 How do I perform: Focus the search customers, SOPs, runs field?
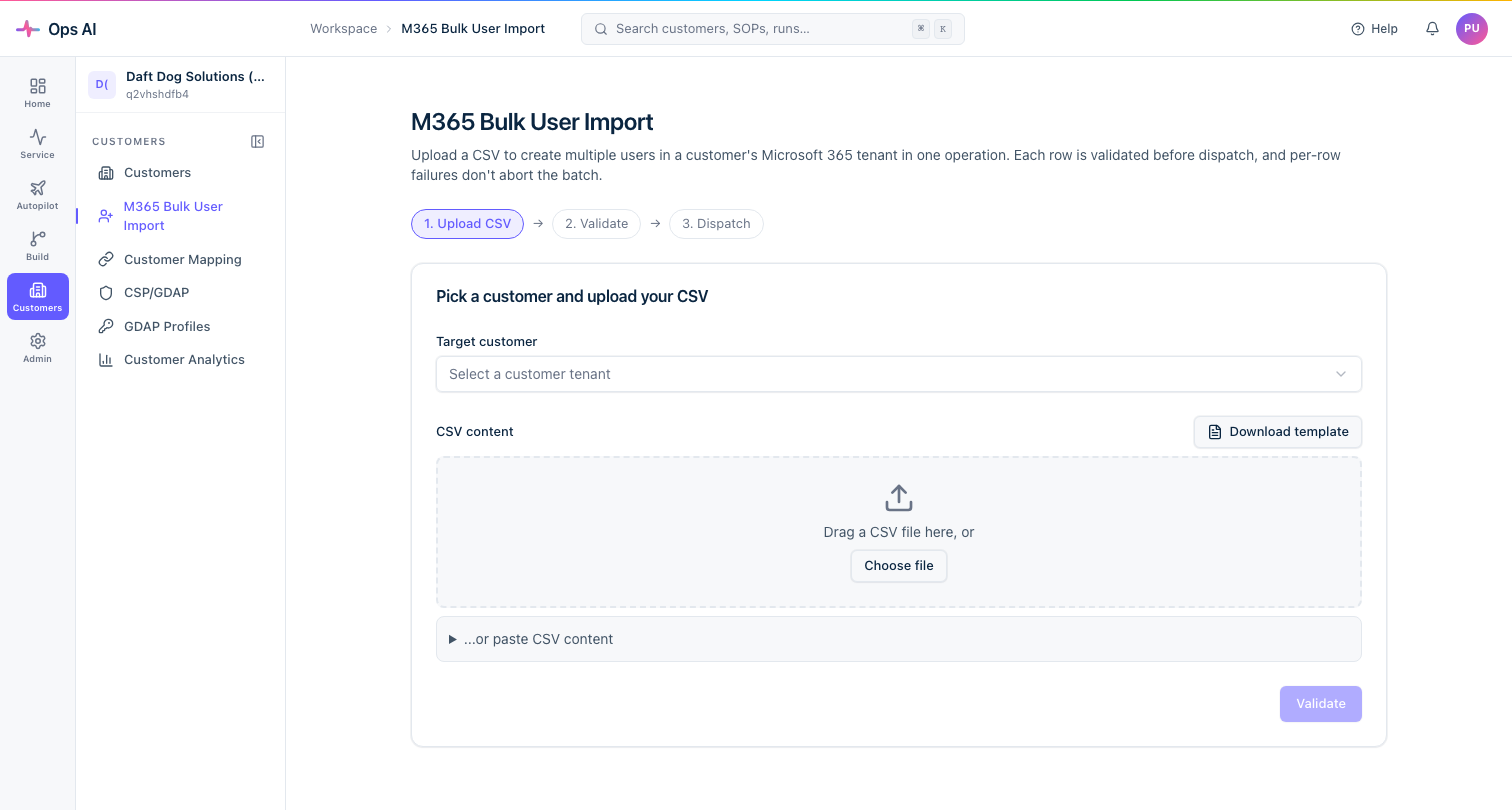click(773, 29)
